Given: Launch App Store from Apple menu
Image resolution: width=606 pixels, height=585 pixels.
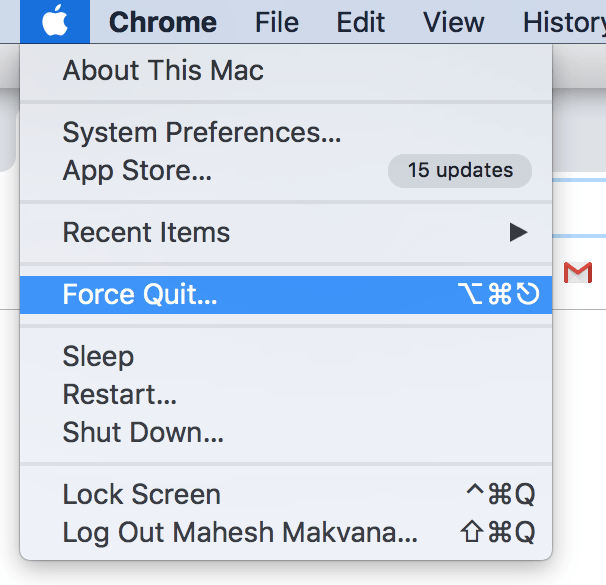Looking at the screenshot, I should 286,171.
